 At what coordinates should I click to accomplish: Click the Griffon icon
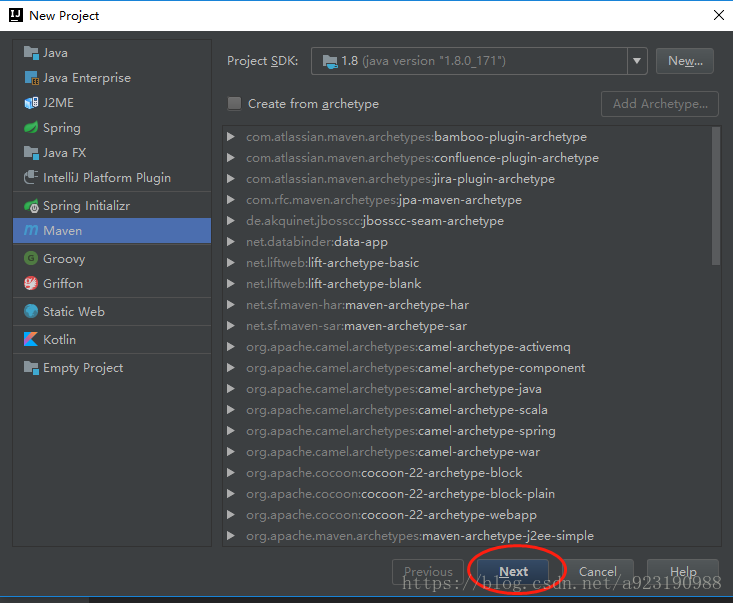point(31,283)
